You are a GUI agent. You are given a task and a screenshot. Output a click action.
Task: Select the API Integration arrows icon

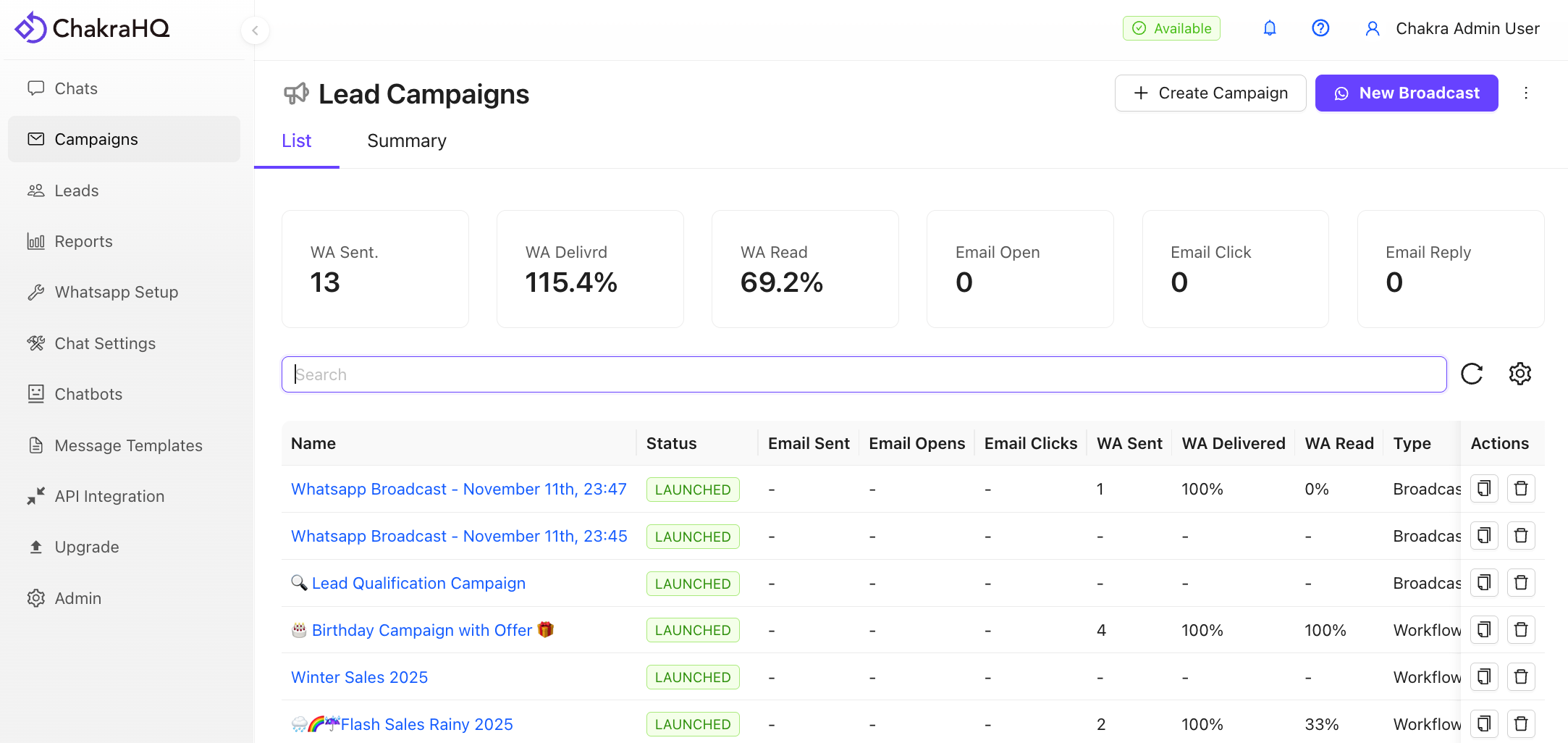(35, 496)
